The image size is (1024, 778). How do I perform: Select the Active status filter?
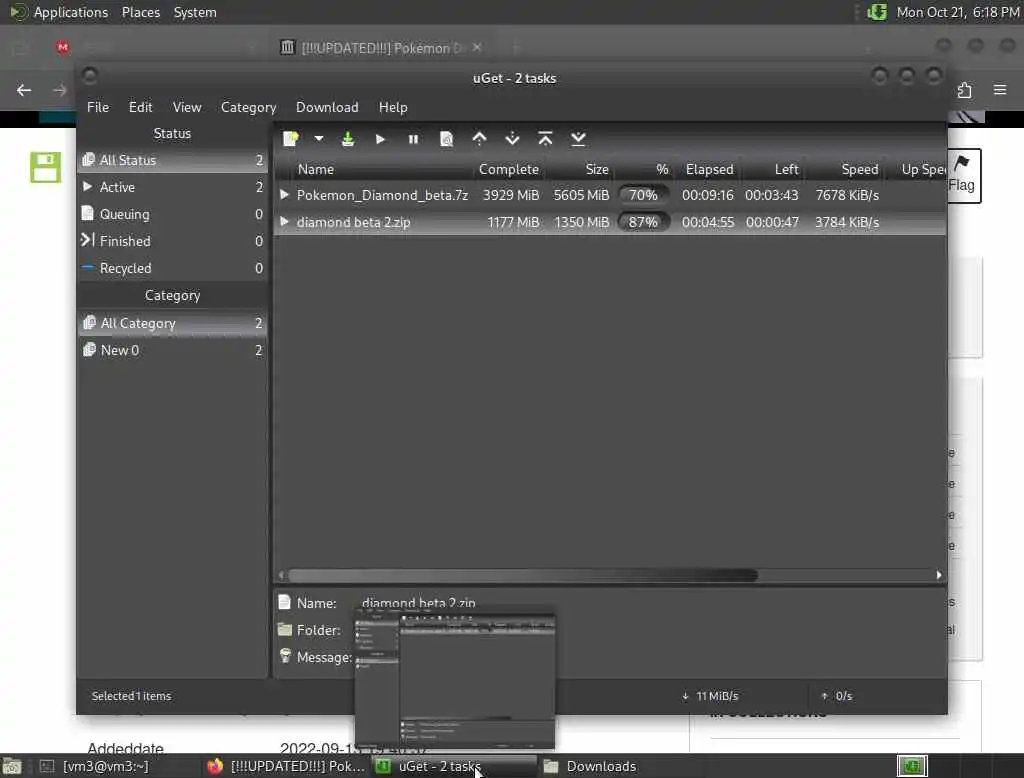[172, 187]
